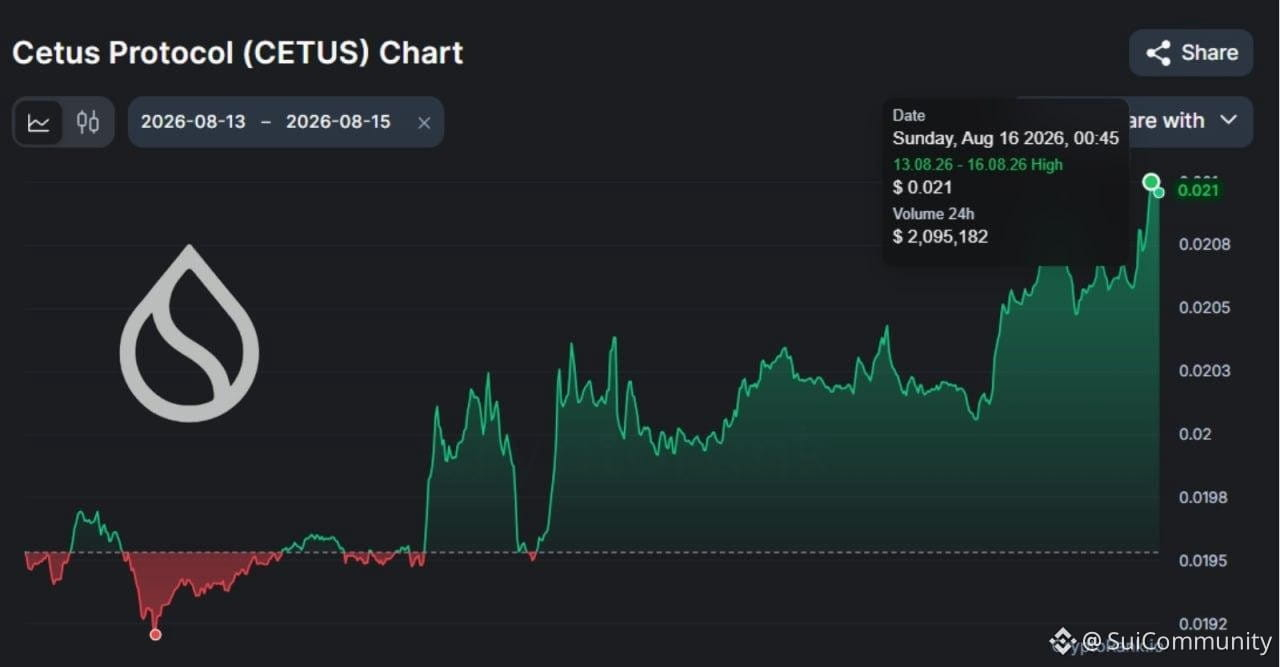Click the 0.0208 axis value
The height and width of the screenshot is (667, 1280).
tap(1205, 244)
